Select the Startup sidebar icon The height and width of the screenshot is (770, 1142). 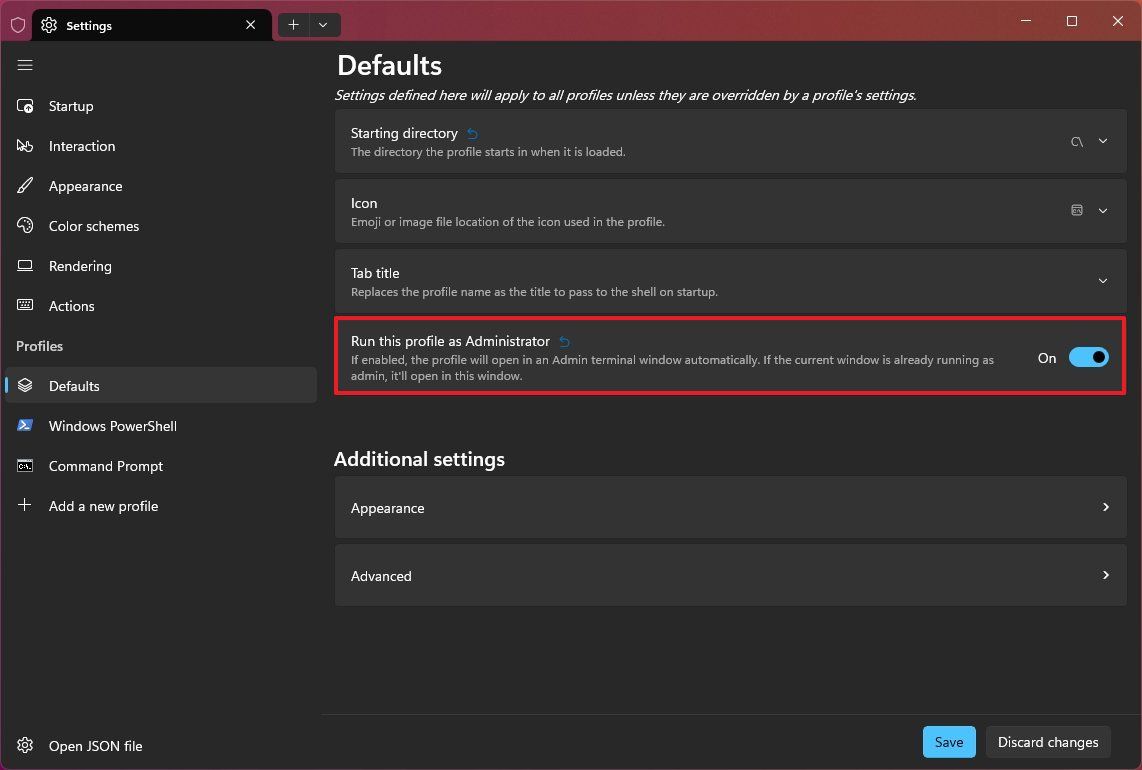coord(25,106)
